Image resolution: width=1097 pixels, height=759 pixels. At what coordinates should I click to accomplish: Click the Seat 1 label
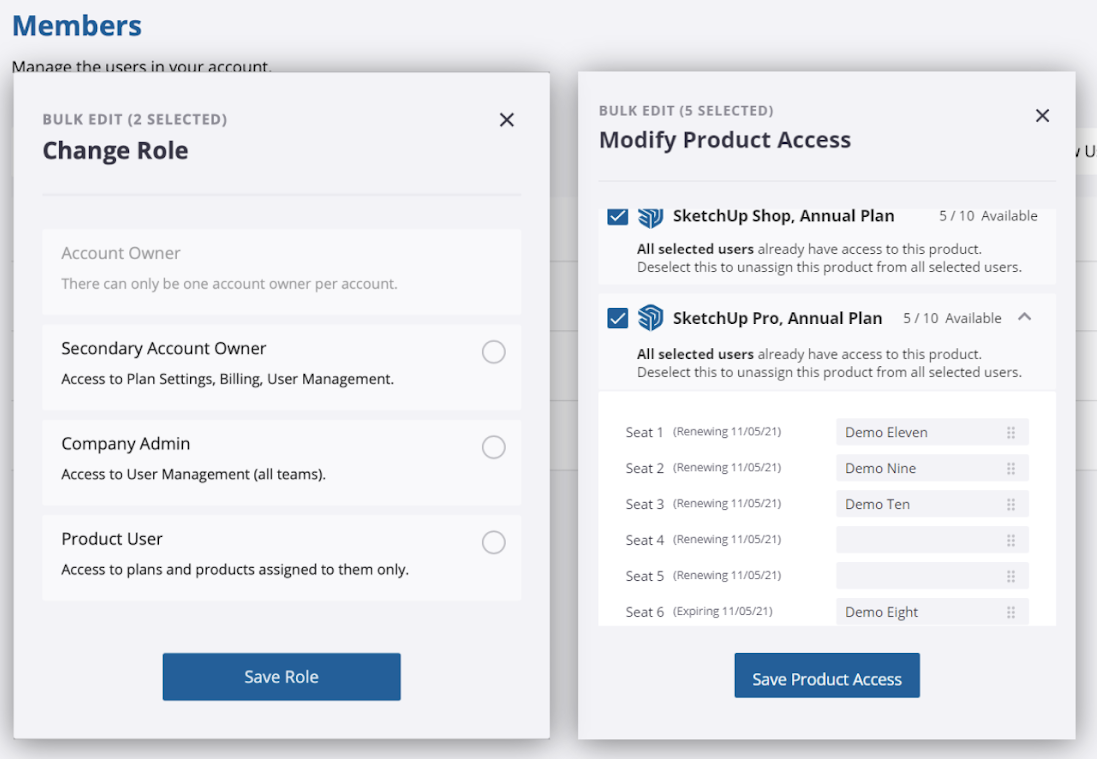[644, 432]
